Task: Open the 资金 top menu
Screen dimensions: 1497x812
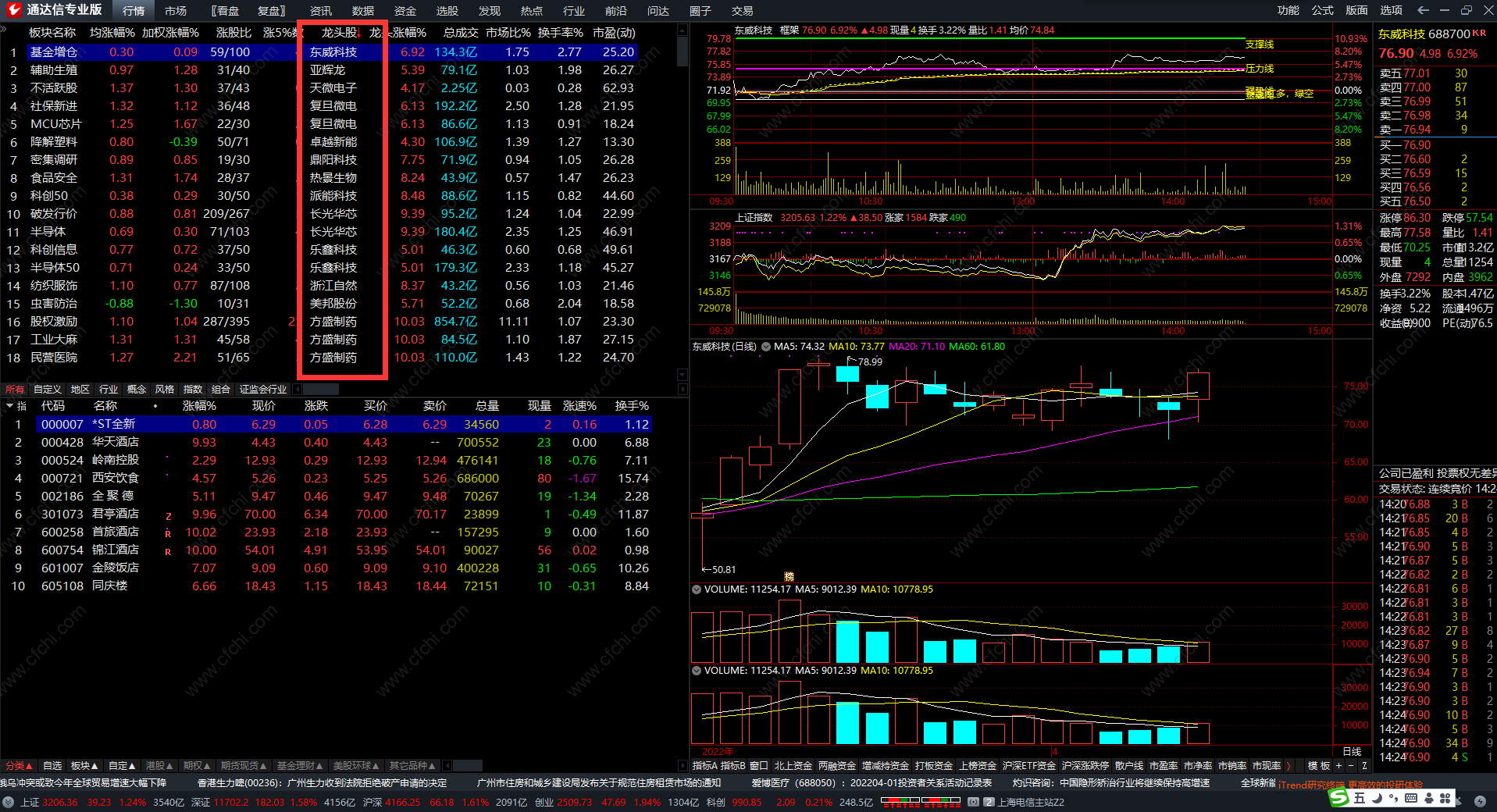Action: click(405, 11)
